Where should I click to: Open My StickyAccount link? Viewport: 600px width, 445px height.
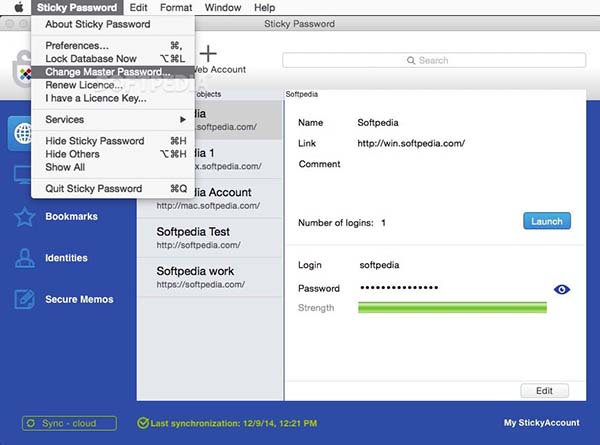tap(541, 423)
